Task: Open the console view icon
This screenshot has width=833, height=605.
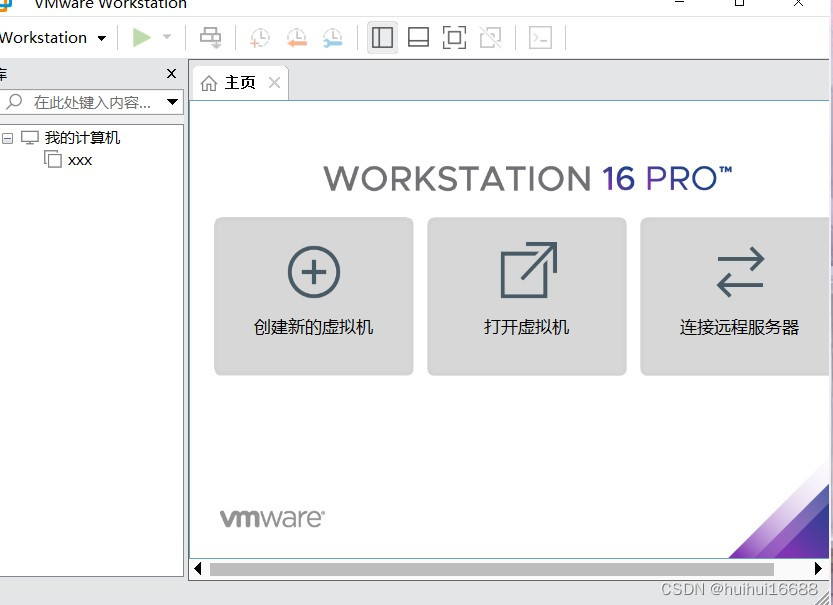Action: [x=540, y=38]
